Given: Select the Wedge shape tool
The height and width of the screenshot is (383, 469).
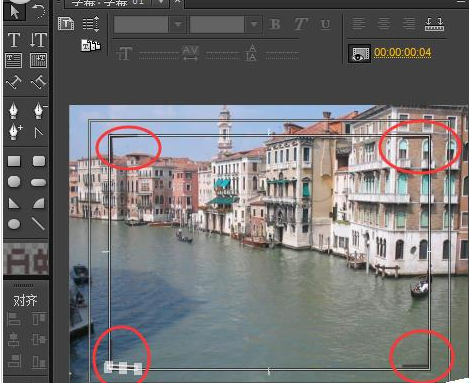Looking at the screenshot, I should 14,203.
